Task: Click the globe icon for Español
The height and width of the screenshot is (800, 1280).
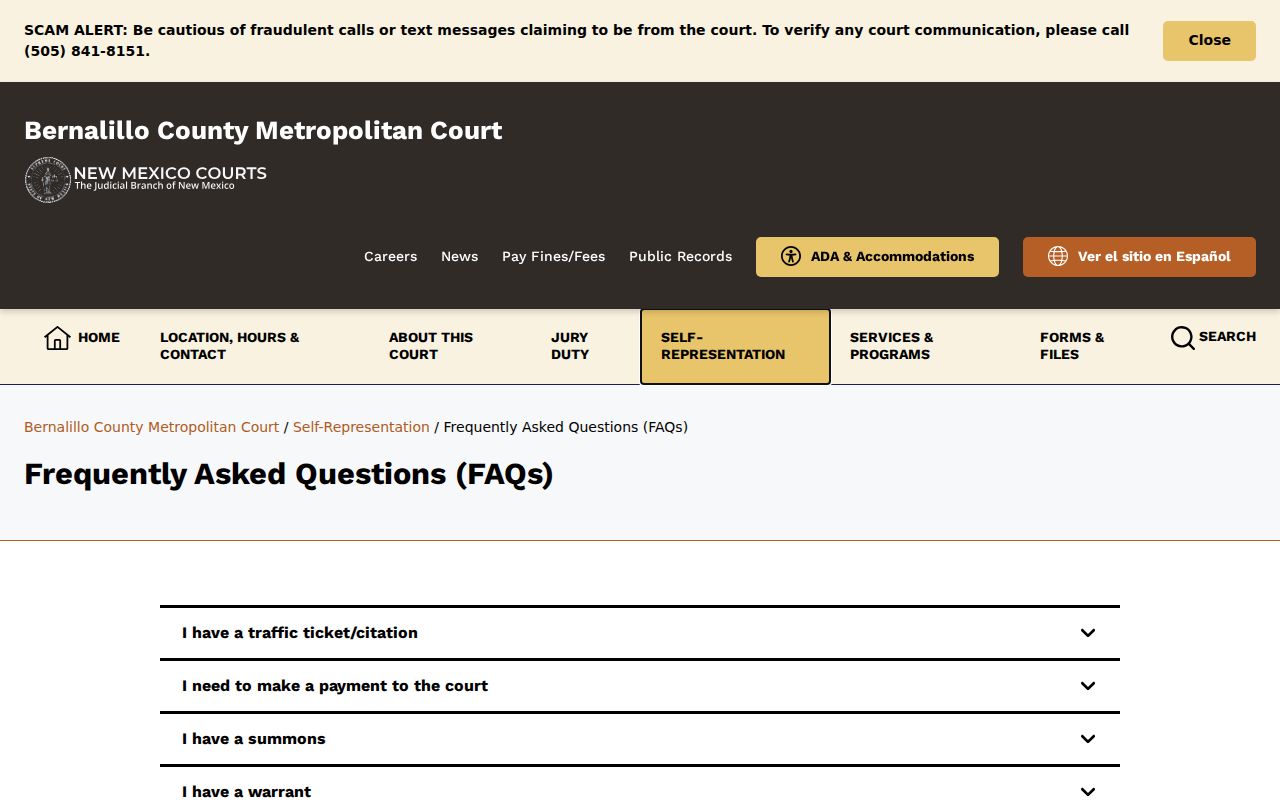Action: (x=1058, y=256)
